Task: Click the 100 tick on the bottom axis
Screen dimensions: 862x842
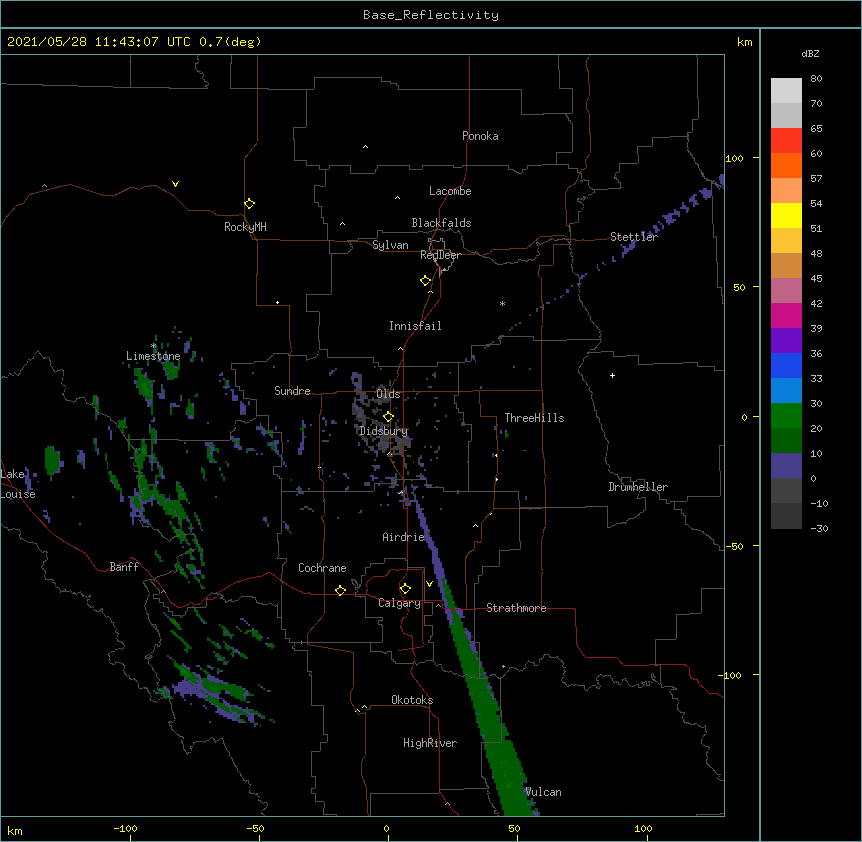Action: click(643, 828)
